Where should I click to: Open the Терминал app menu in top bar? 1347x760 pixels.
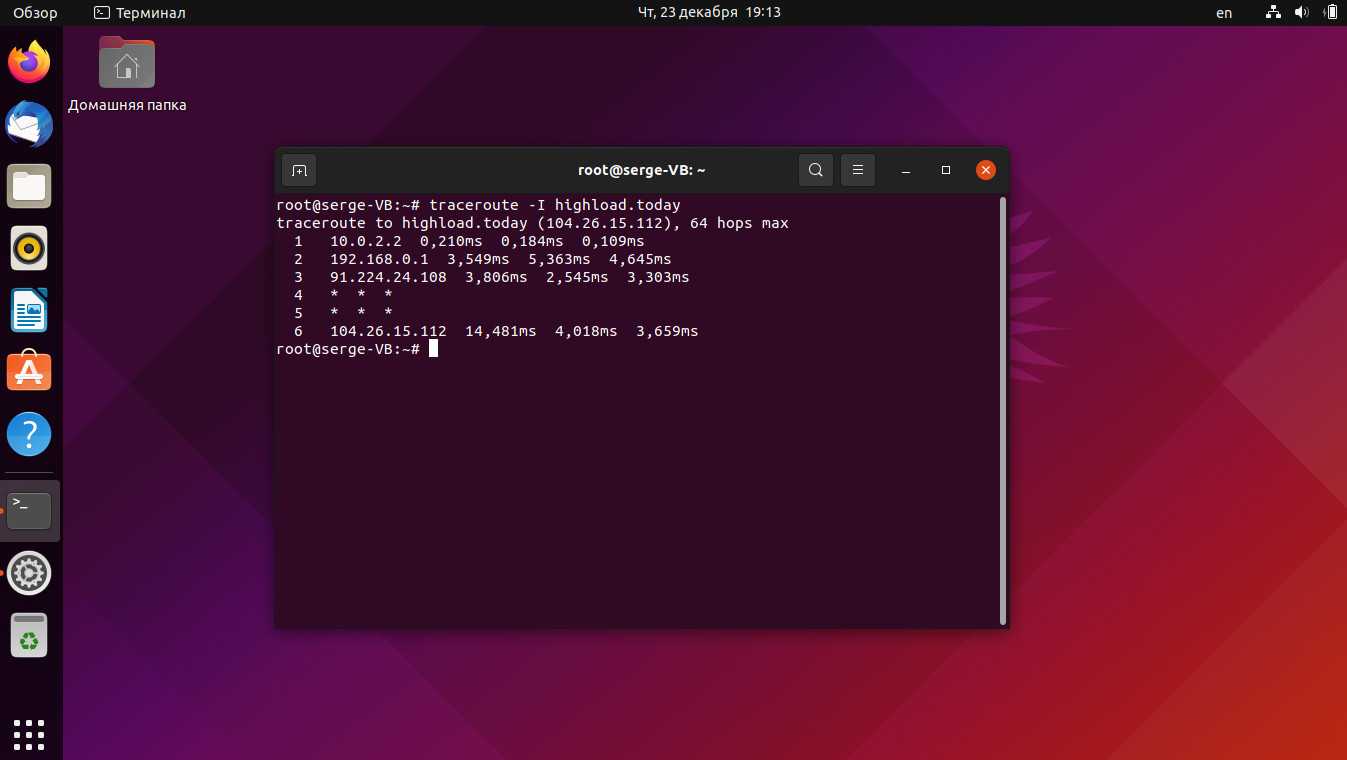(x=140, y=13)
